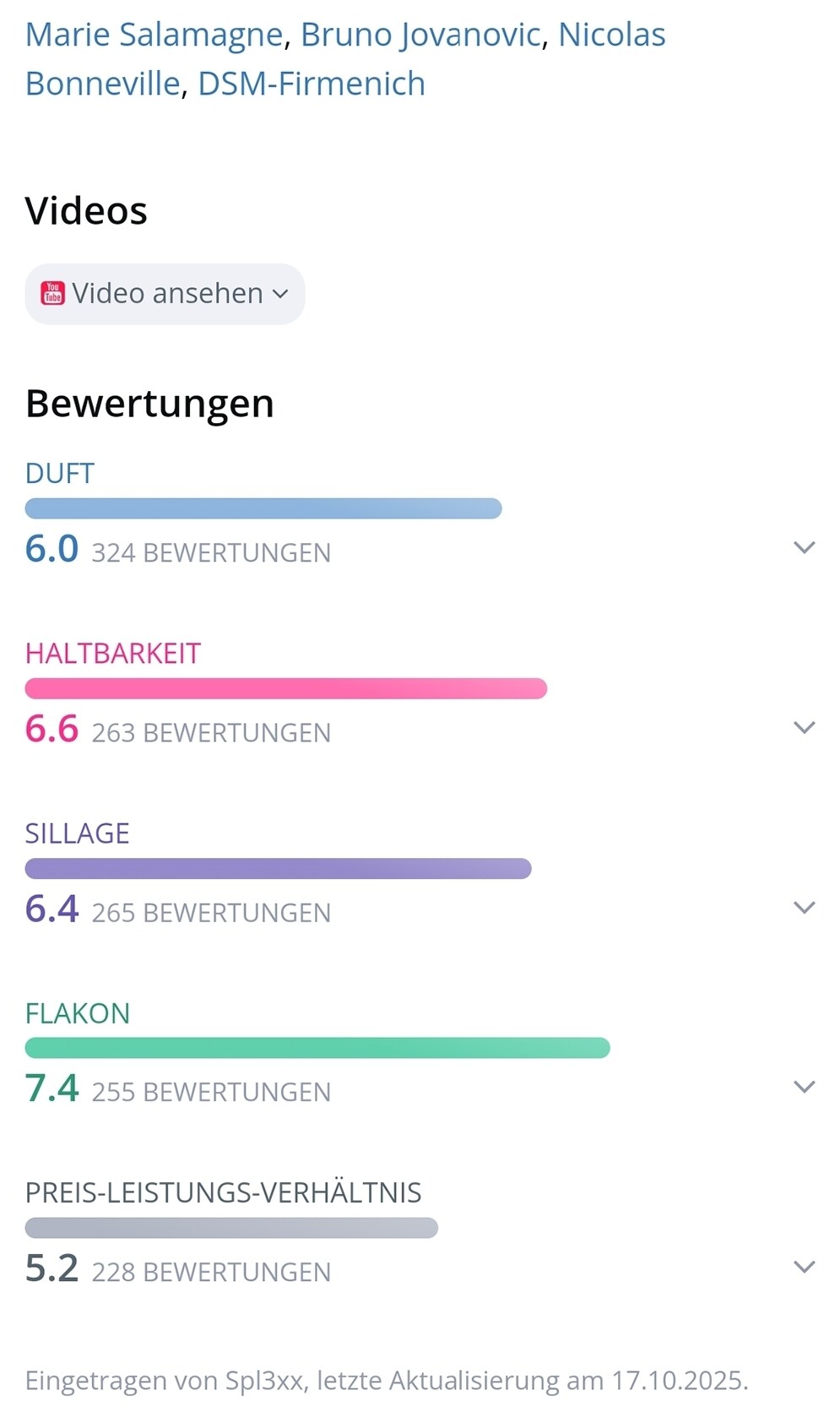
Task: Click the Sillage category label
Action: pyautogui.click(x=77, y=833)
